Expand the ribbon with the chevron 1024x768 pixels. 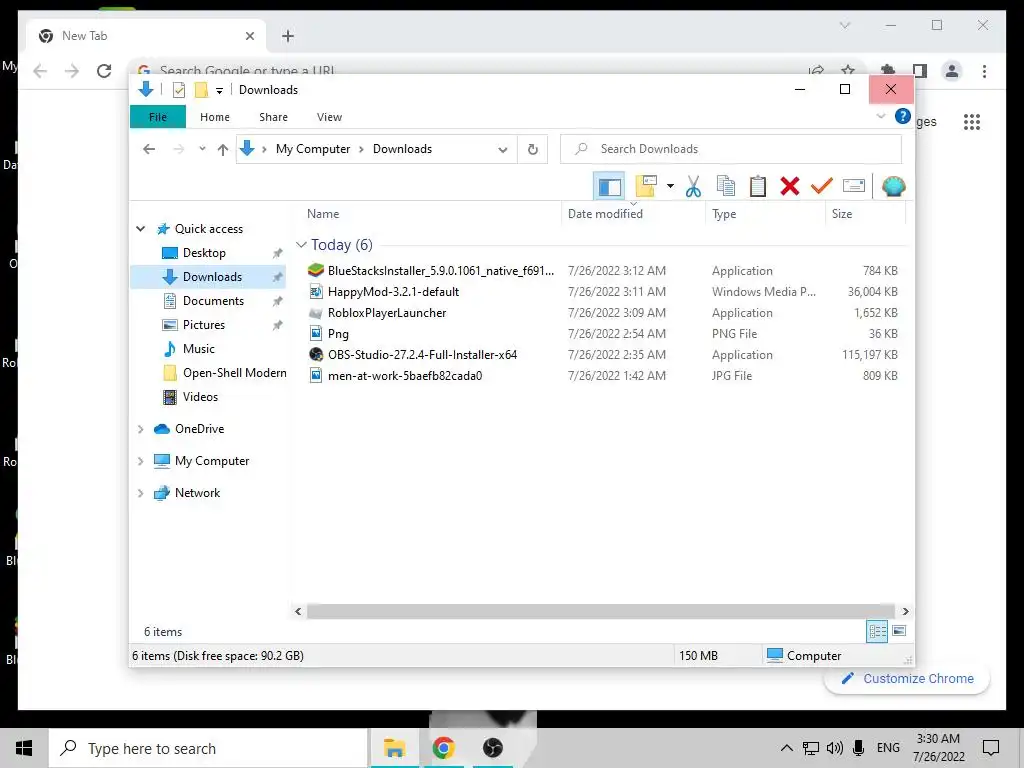pos(880,116)
